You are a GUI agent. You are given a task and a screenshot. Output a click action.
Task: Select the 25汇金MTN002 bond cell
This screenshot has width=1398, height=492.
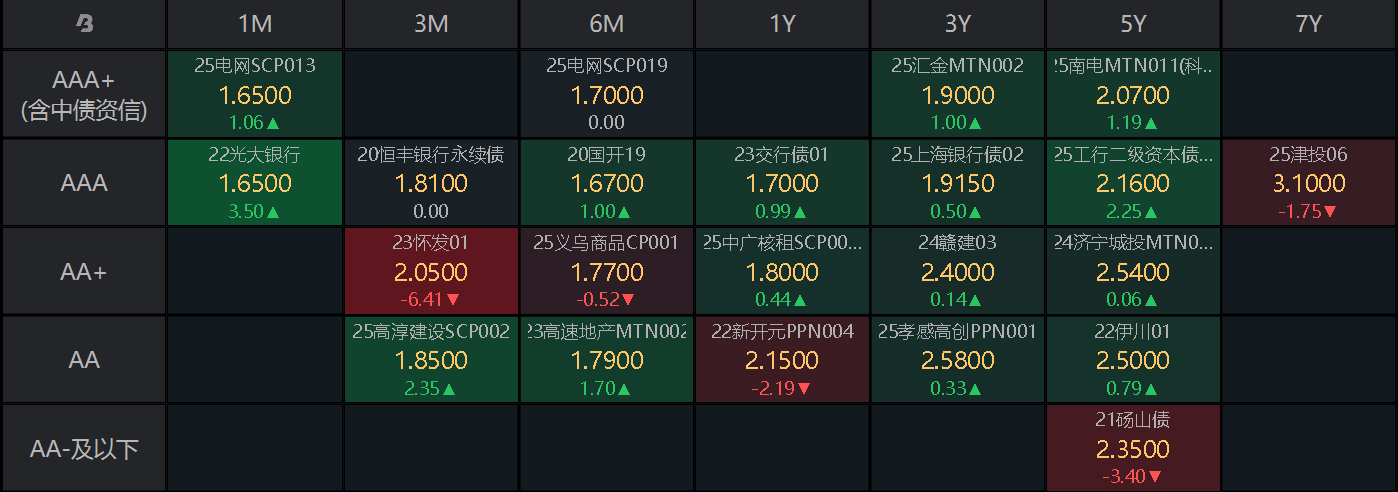[x=958, y=95]
